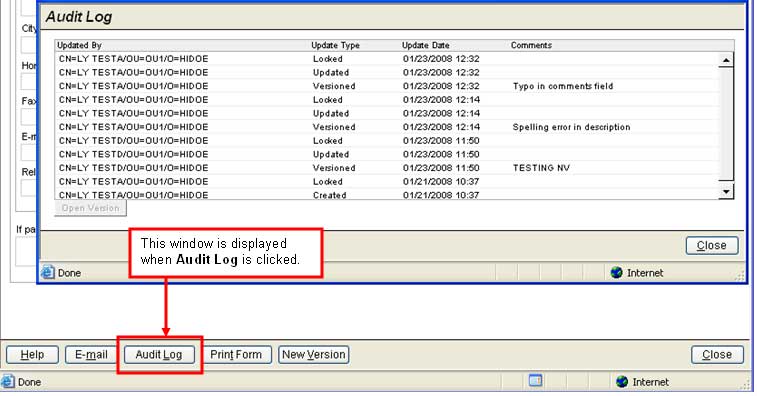Click the popup blocker icon in main status bar

pos(535,381)
